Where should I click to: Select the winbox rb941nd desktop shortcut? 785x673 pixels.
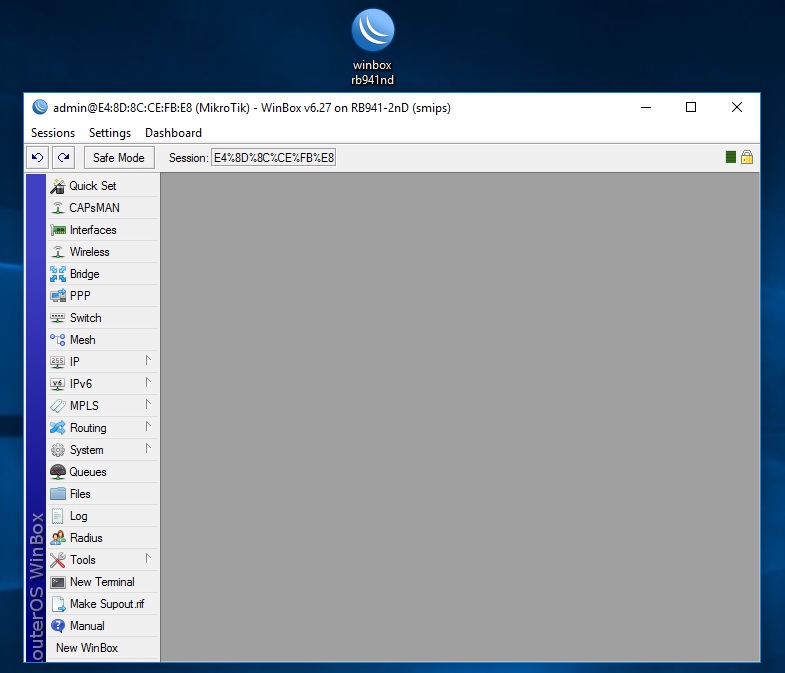point(372,48)
